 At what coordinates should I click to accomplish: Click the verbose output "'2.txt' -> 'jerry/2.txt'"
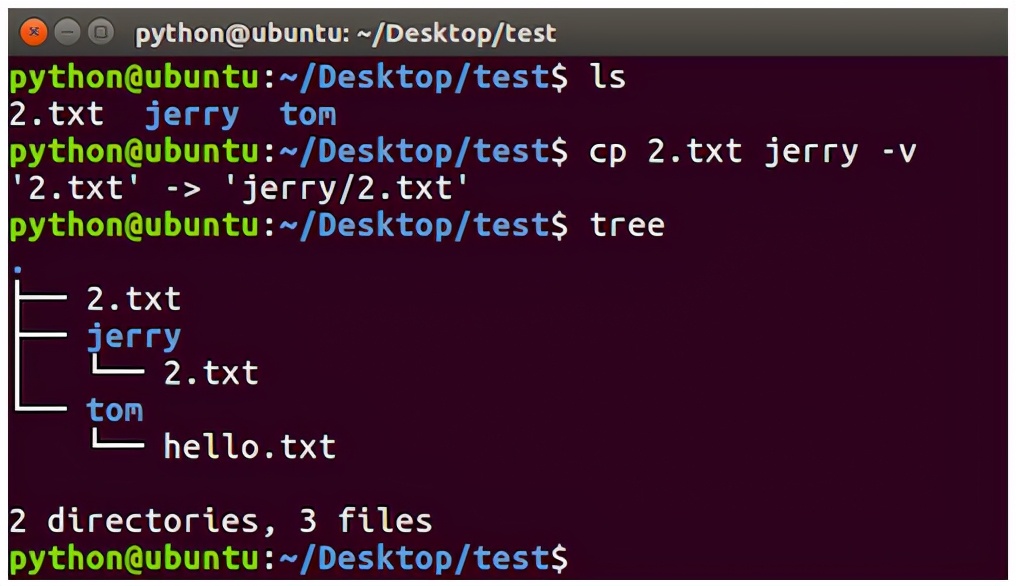click(239, 189)
